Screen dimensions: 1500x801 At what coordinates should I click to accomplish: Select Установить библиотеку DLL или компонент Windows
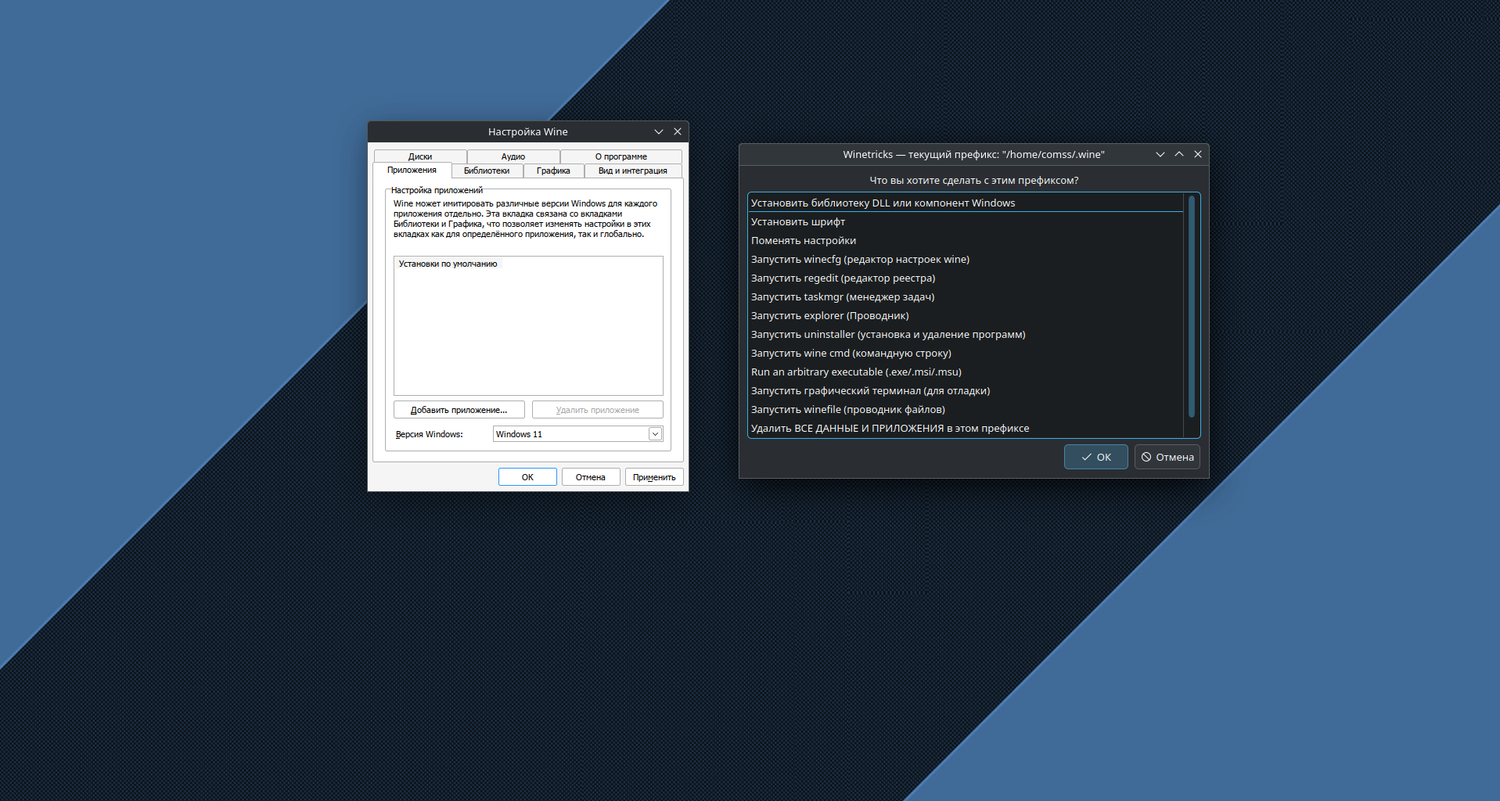966,203
